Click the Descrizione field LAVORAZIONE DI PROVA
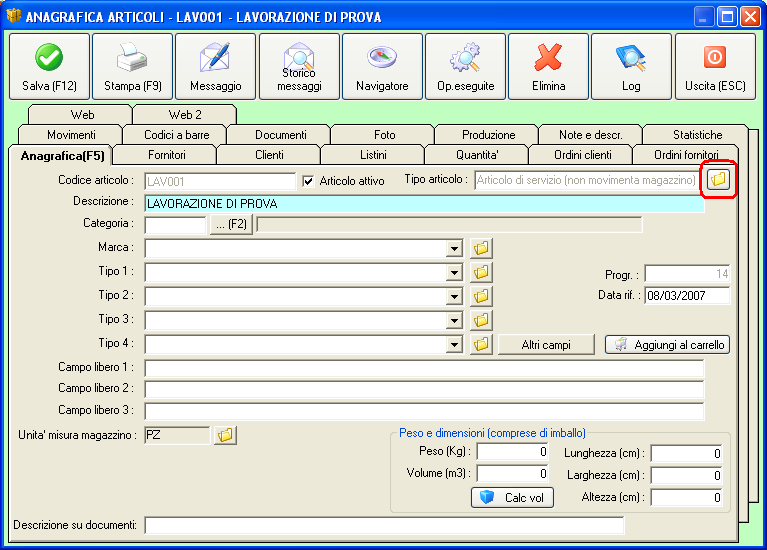The image size is (767, 550). pyautogui.click(x=424, y=204)
